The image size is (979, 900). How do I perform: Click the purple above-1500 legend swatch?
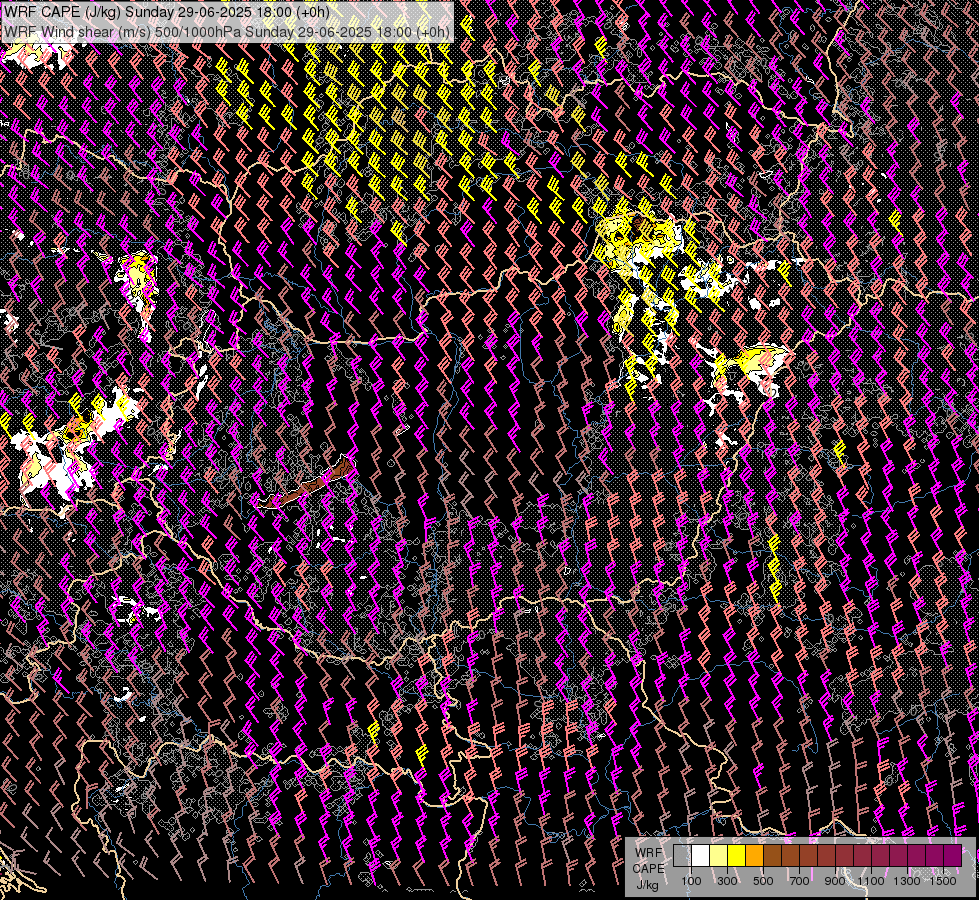click(953, 855)
